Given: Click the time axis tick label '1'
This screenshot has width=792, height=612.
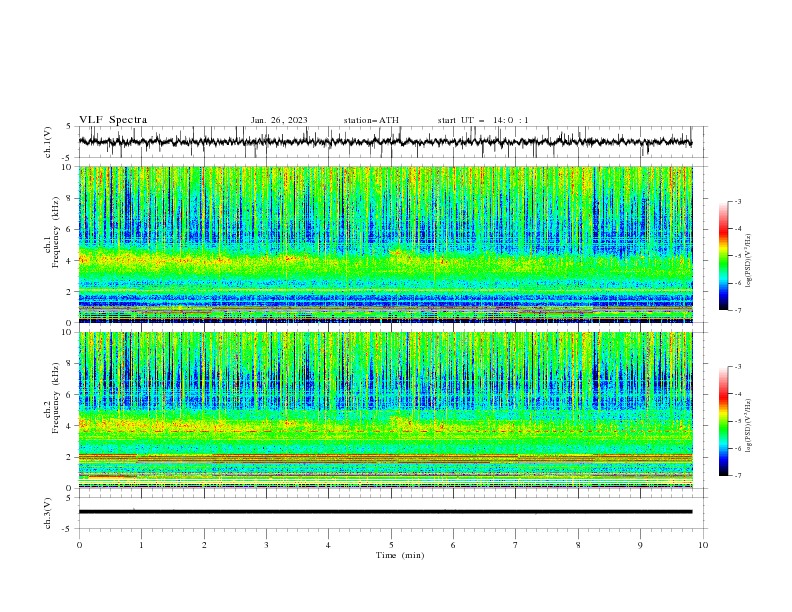Looking at the screenshot, I should tap(141, 545).
